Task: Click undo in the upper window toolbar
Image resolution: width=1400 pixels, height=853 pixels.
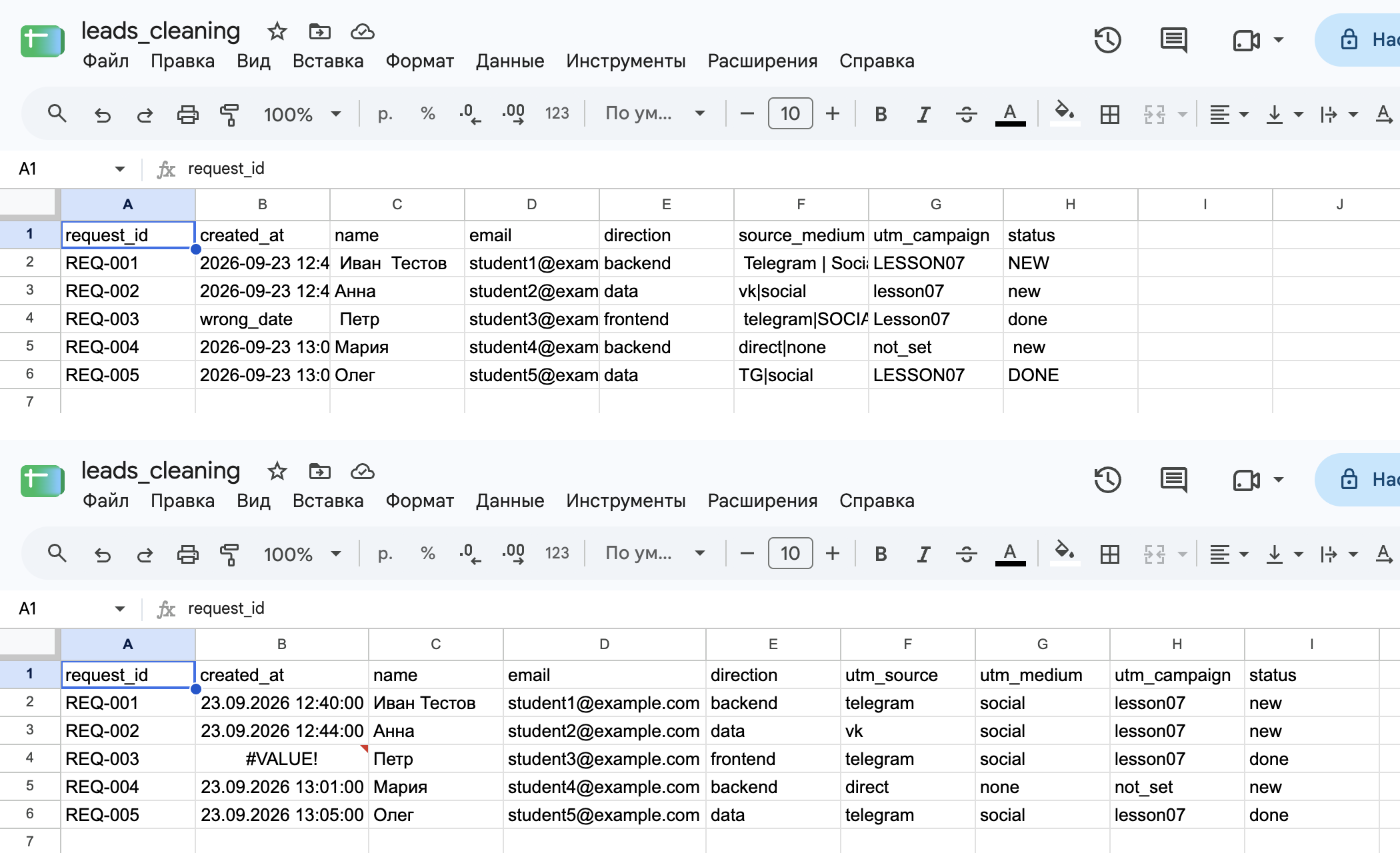Action: pos(102,115)
